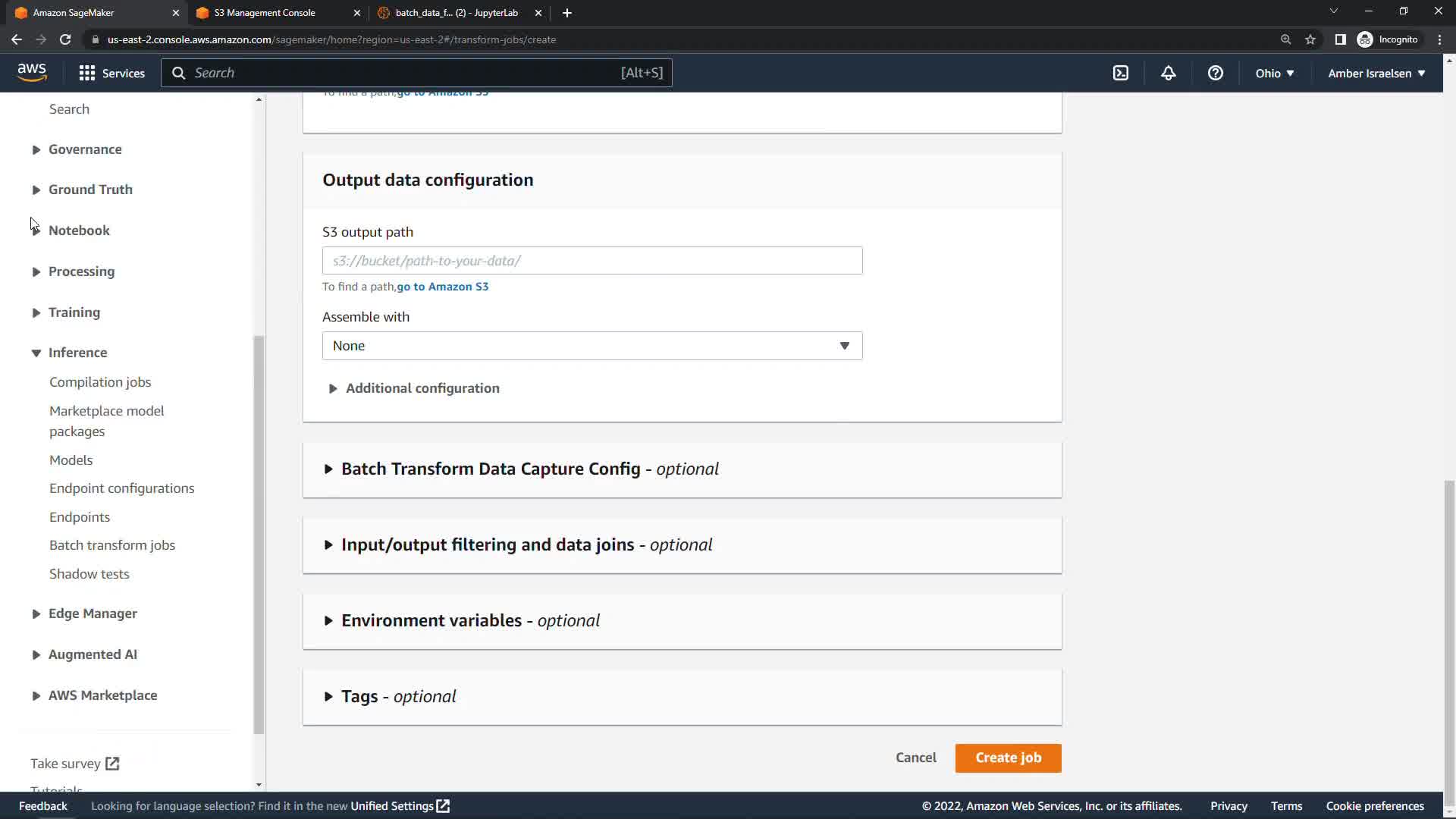This screenshot has width=1456, height=819.
Task: Switch to JupyterLab browser tab
Action: pos(457,13)
